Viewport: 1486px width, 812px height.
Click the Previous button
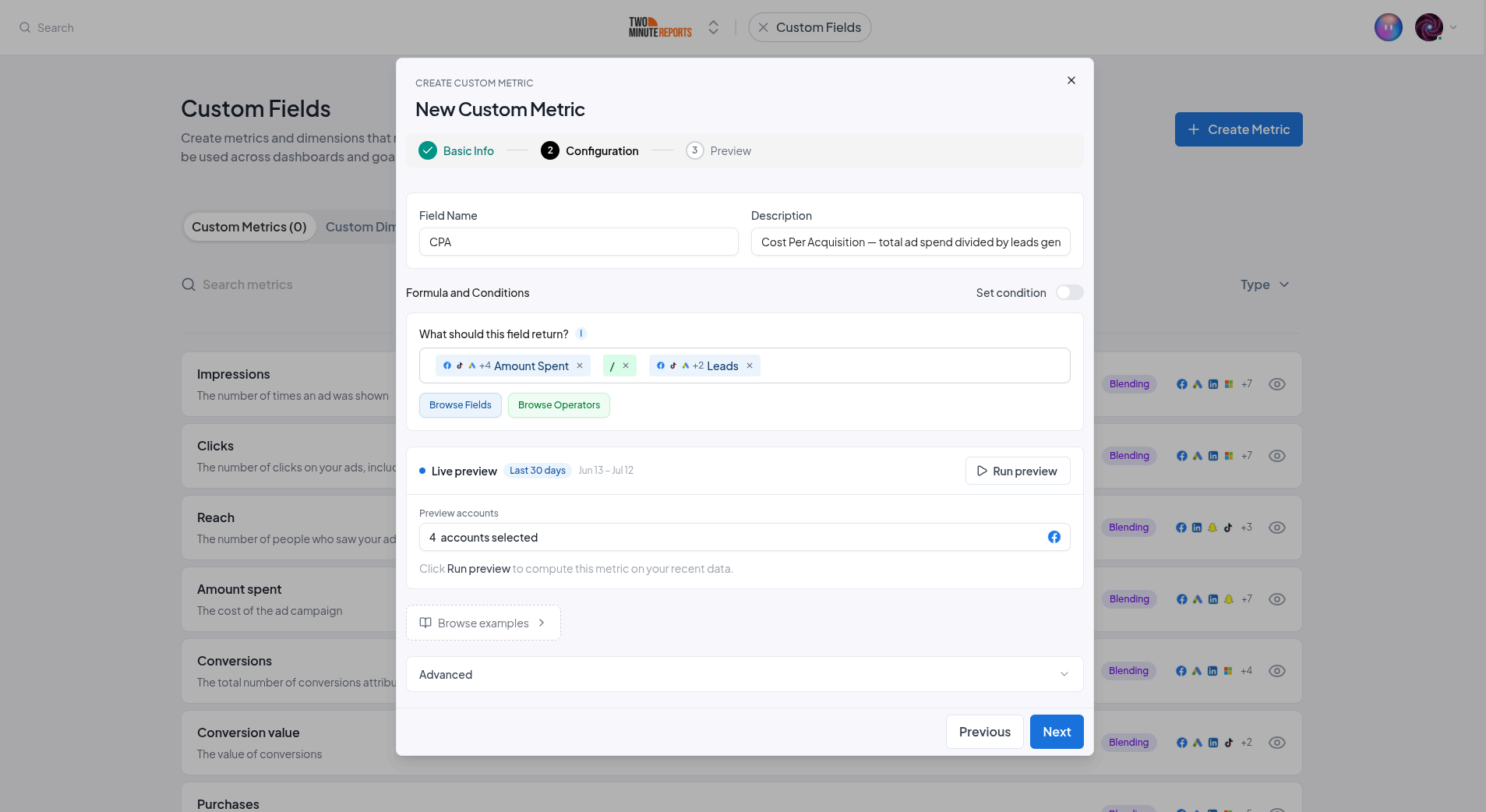985,732
